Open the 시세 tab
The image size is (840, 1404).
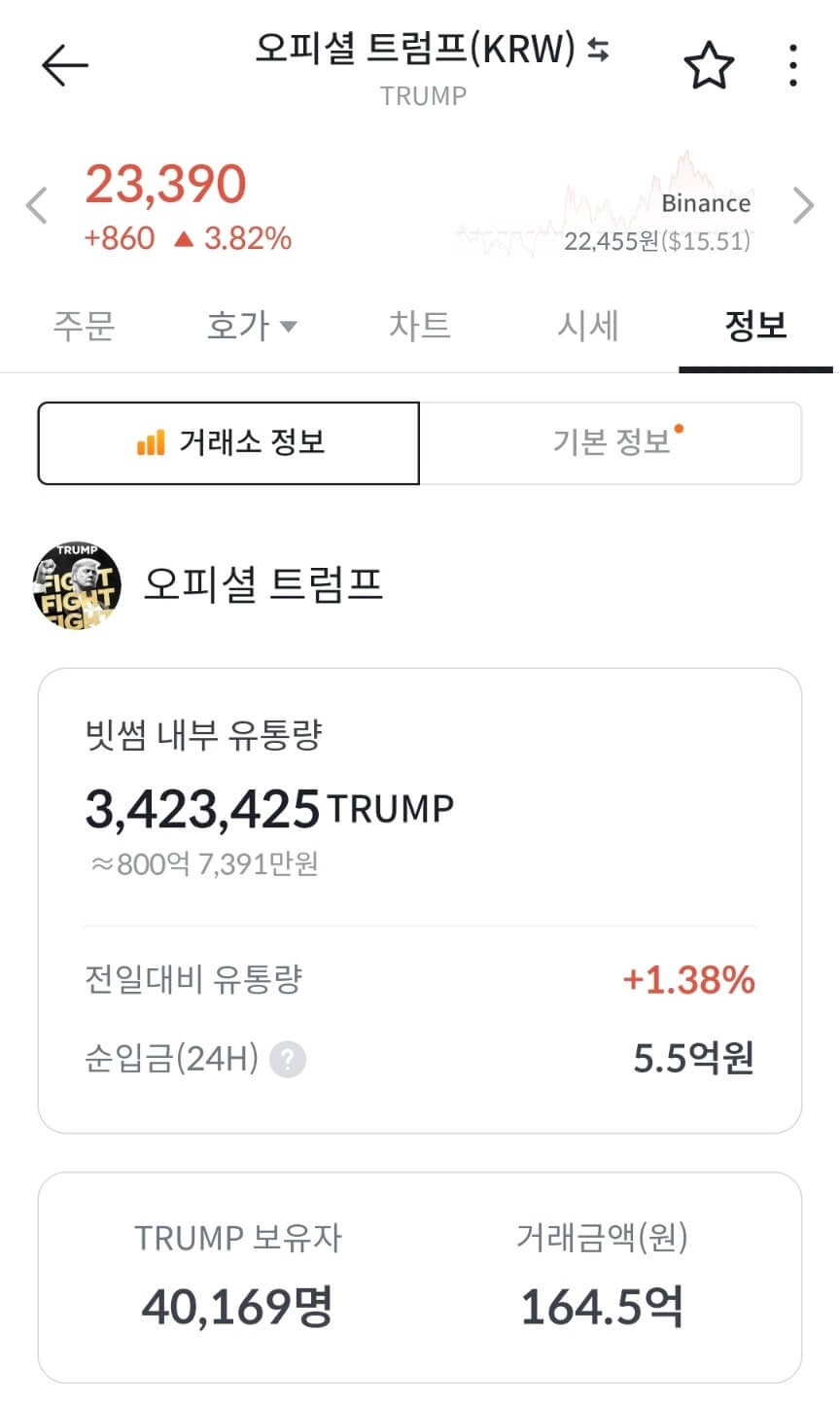tap(586, 327)
